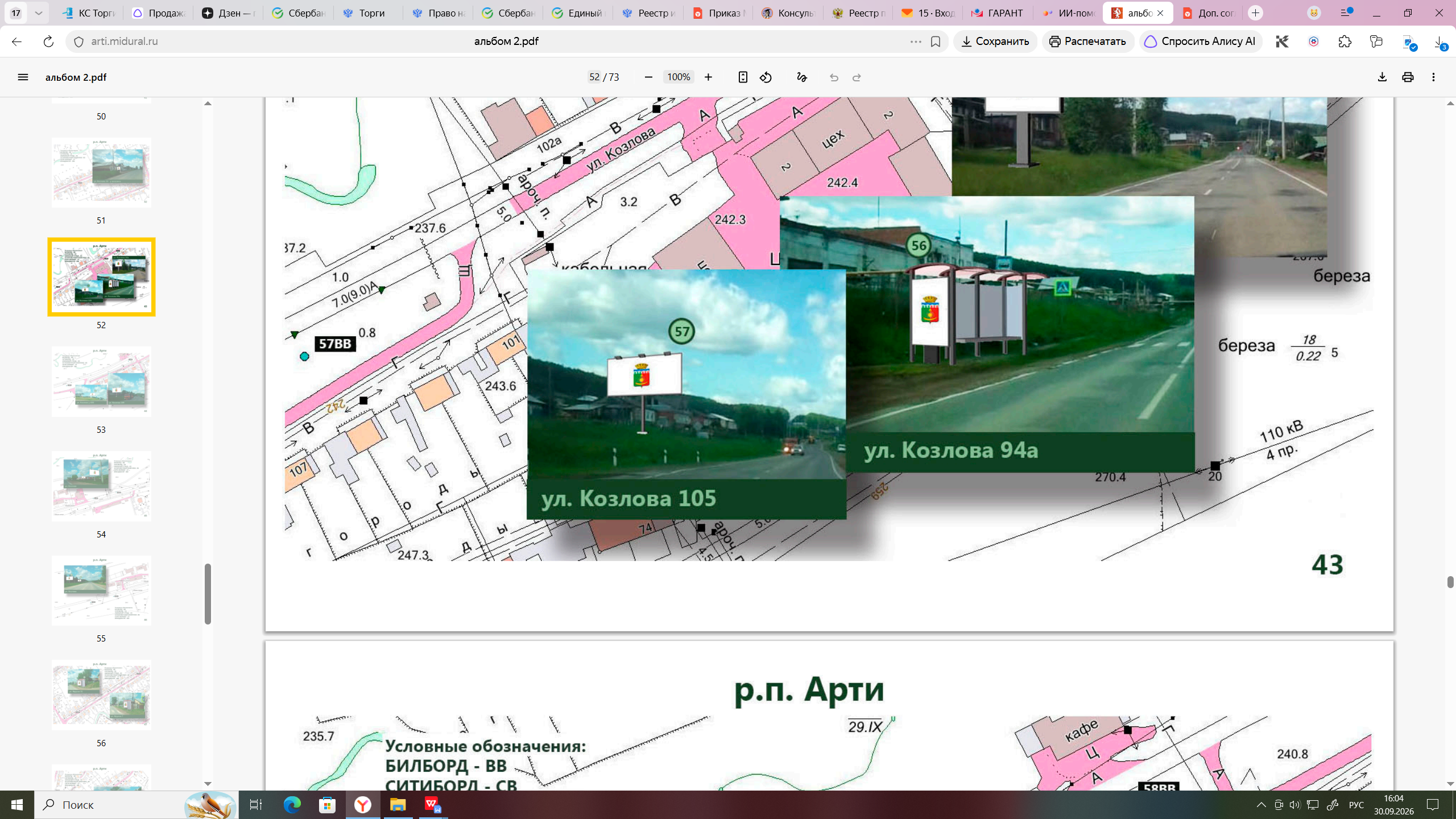Rotate the PDF page counterclockwise
The width and height of the screenshot is (1456, 819).
[766, 77]
